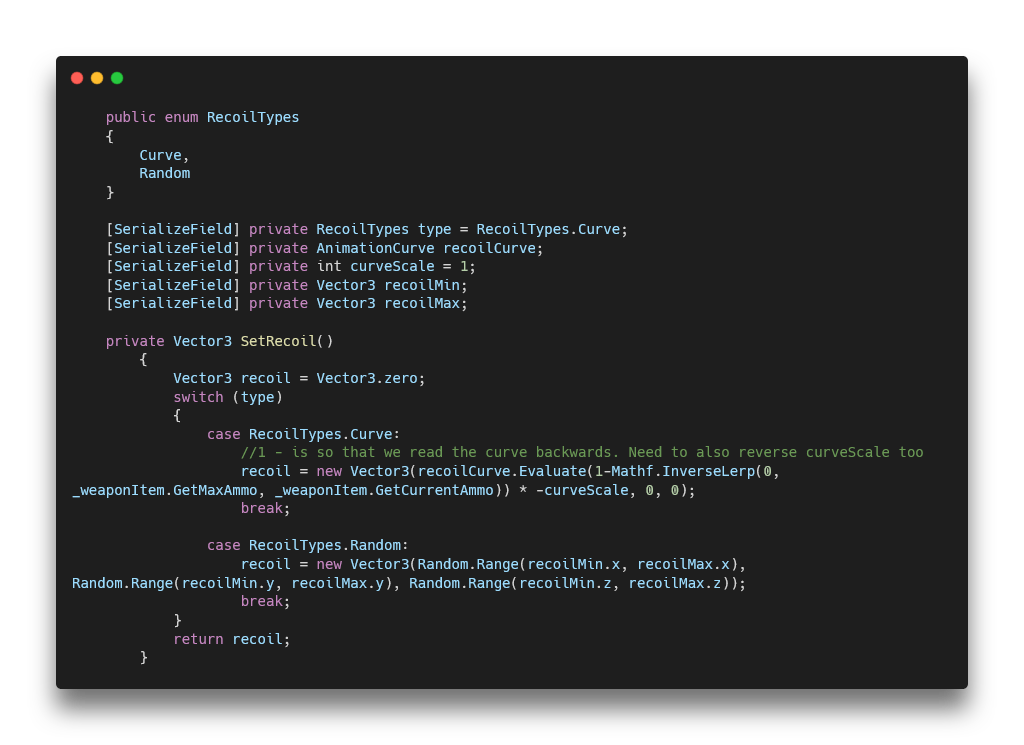Click the green maximize dot
Viewport: 1024px width, 745px height.
click(117, 78)
